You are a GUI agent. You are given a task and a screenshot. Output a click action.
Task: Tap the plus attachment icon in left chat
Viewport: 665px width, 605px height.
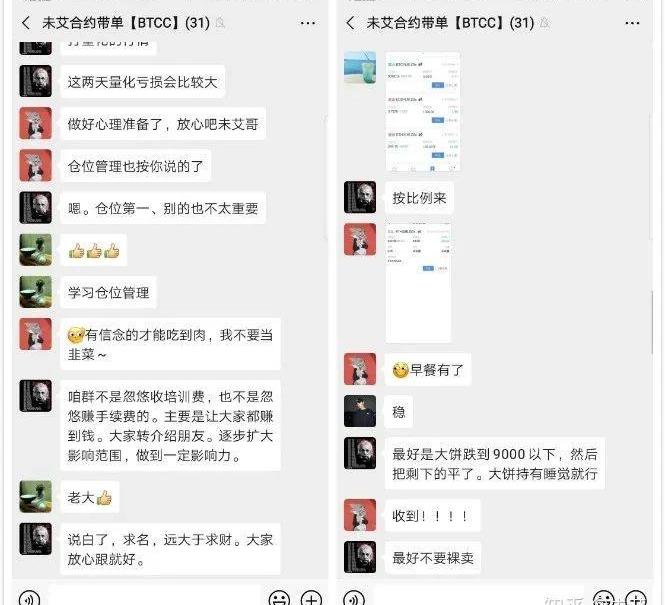point(311,598)
